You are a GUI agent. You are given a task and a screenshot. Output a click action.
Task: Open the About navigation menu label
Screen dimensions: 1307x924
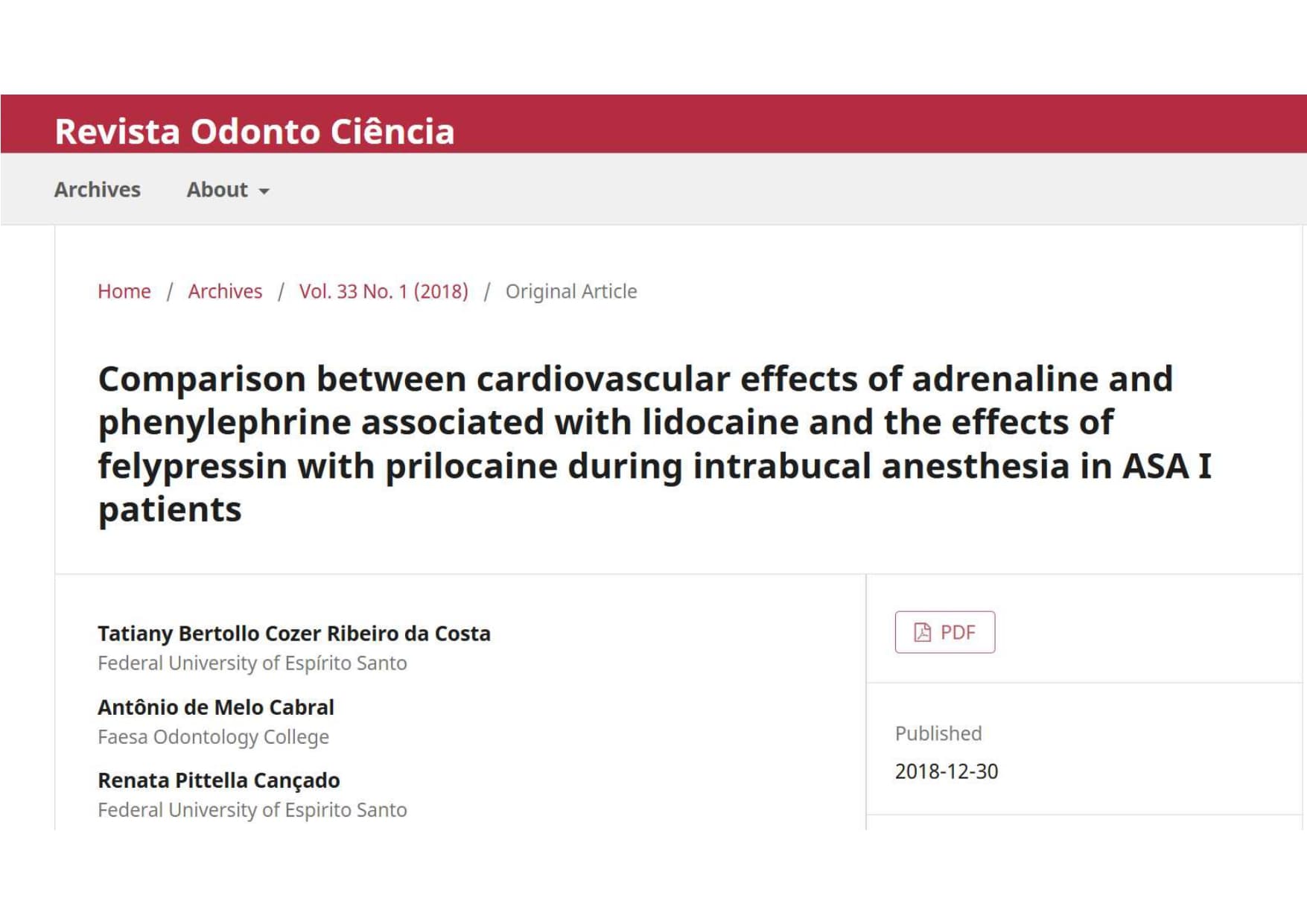click(x=217, y=190)
